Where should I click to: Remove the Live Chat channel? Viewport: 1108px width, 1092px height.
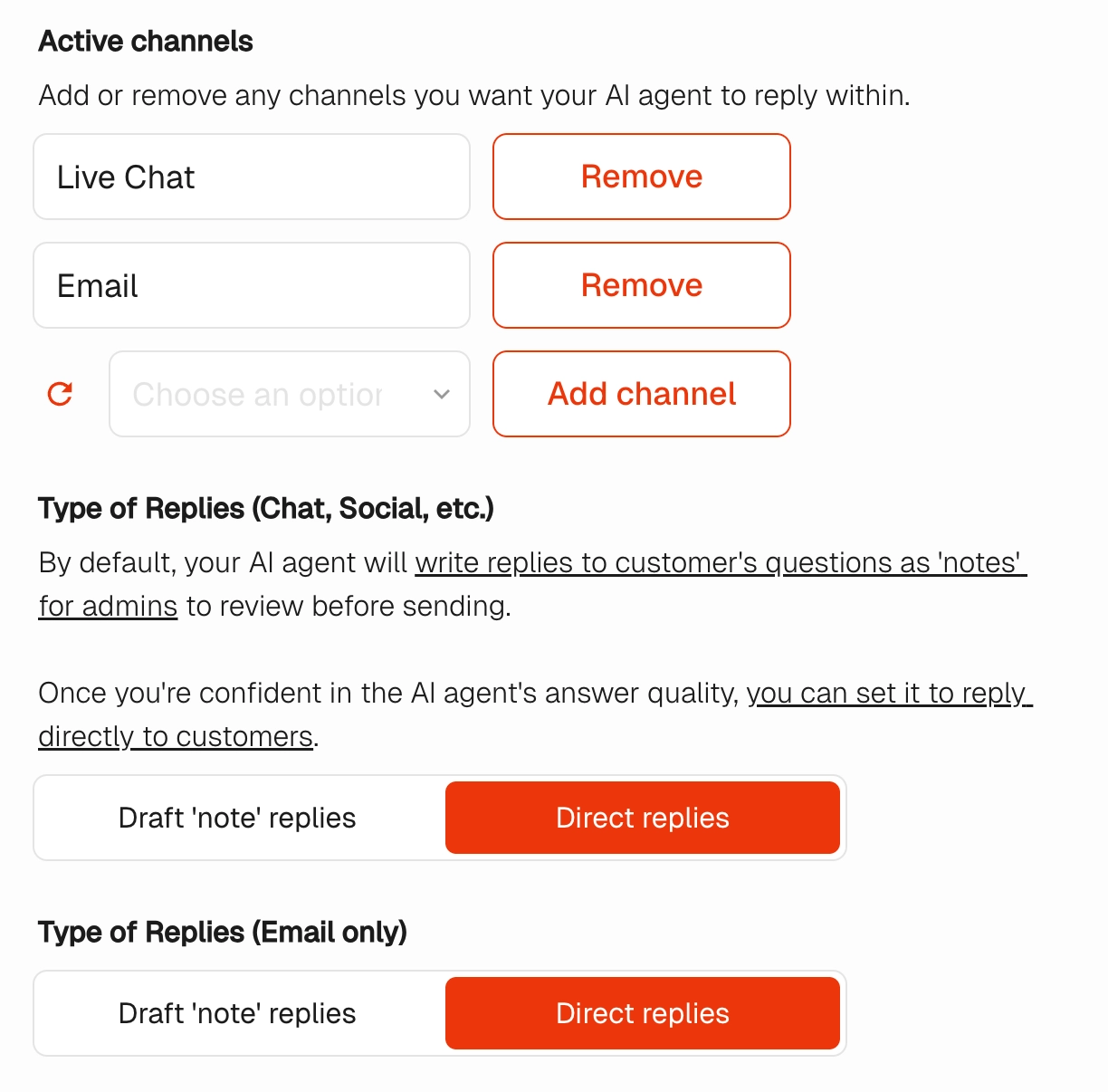[x=641, y=177]
